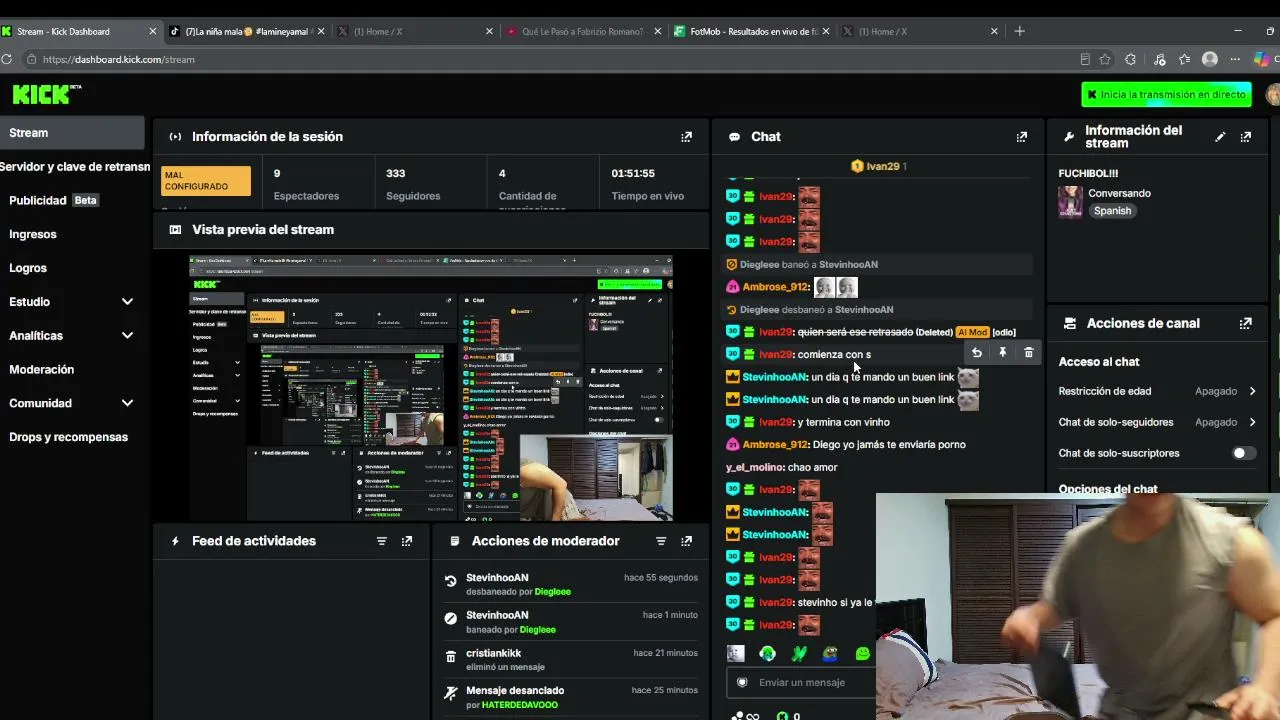The width and height of the screenshot is (1280, 720).
Task: Open a new browser tab
Action: 1019,31
